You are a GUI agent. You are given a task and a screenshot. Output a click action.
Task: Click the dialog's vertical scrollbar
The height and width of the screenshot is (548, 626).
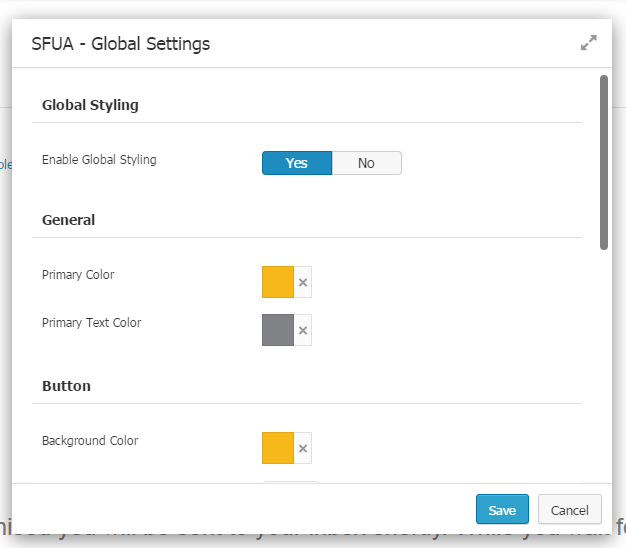(x=604, y=160)
